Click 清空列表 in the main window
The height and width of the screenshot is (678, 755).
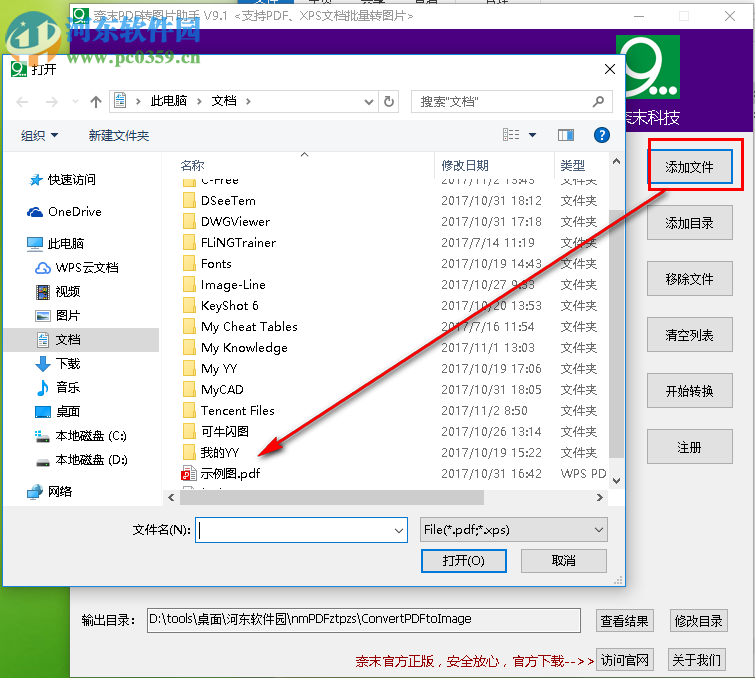(x=690, y=335)
